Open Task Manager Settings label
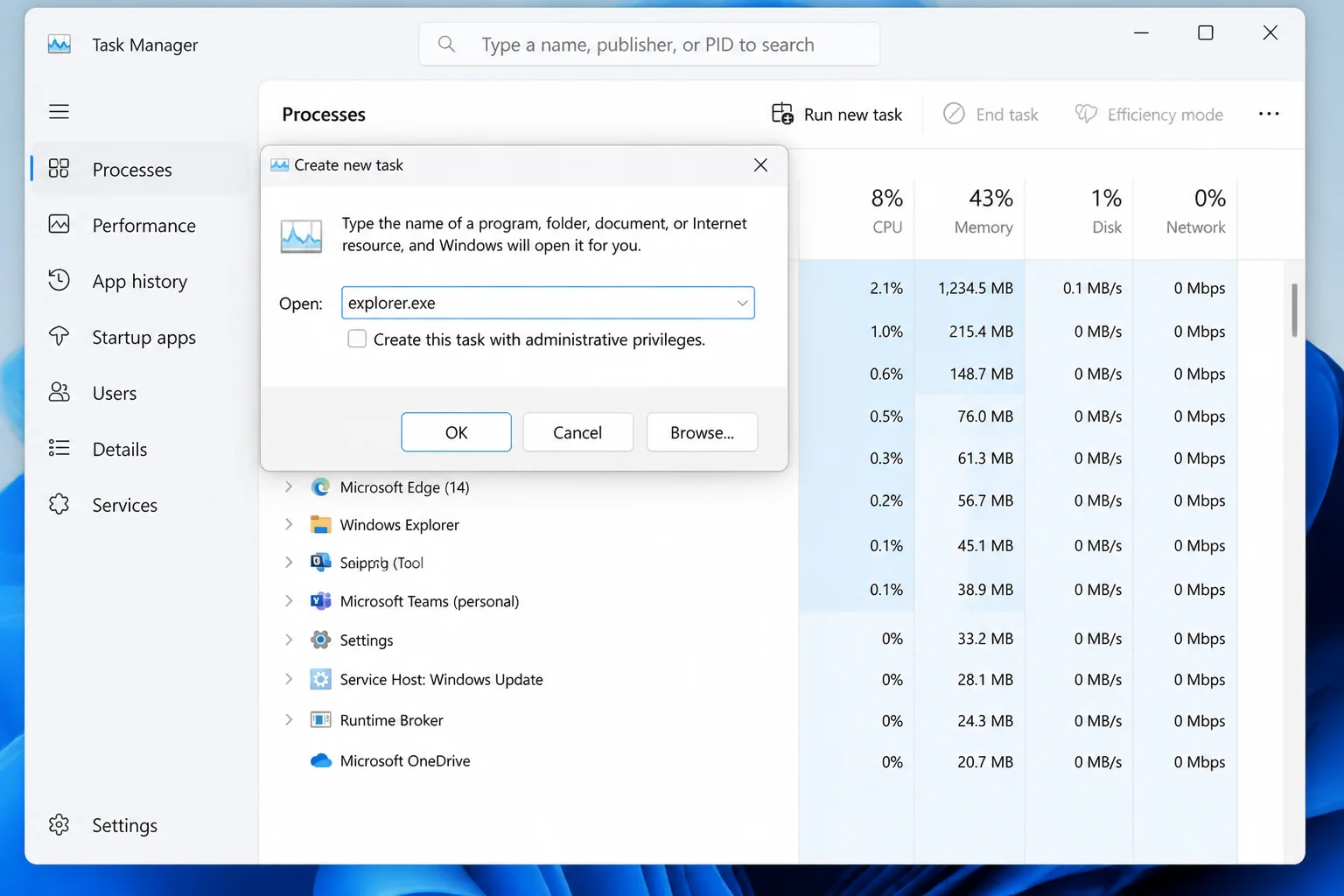The image size is (1344, 896). tap(125, 826)
